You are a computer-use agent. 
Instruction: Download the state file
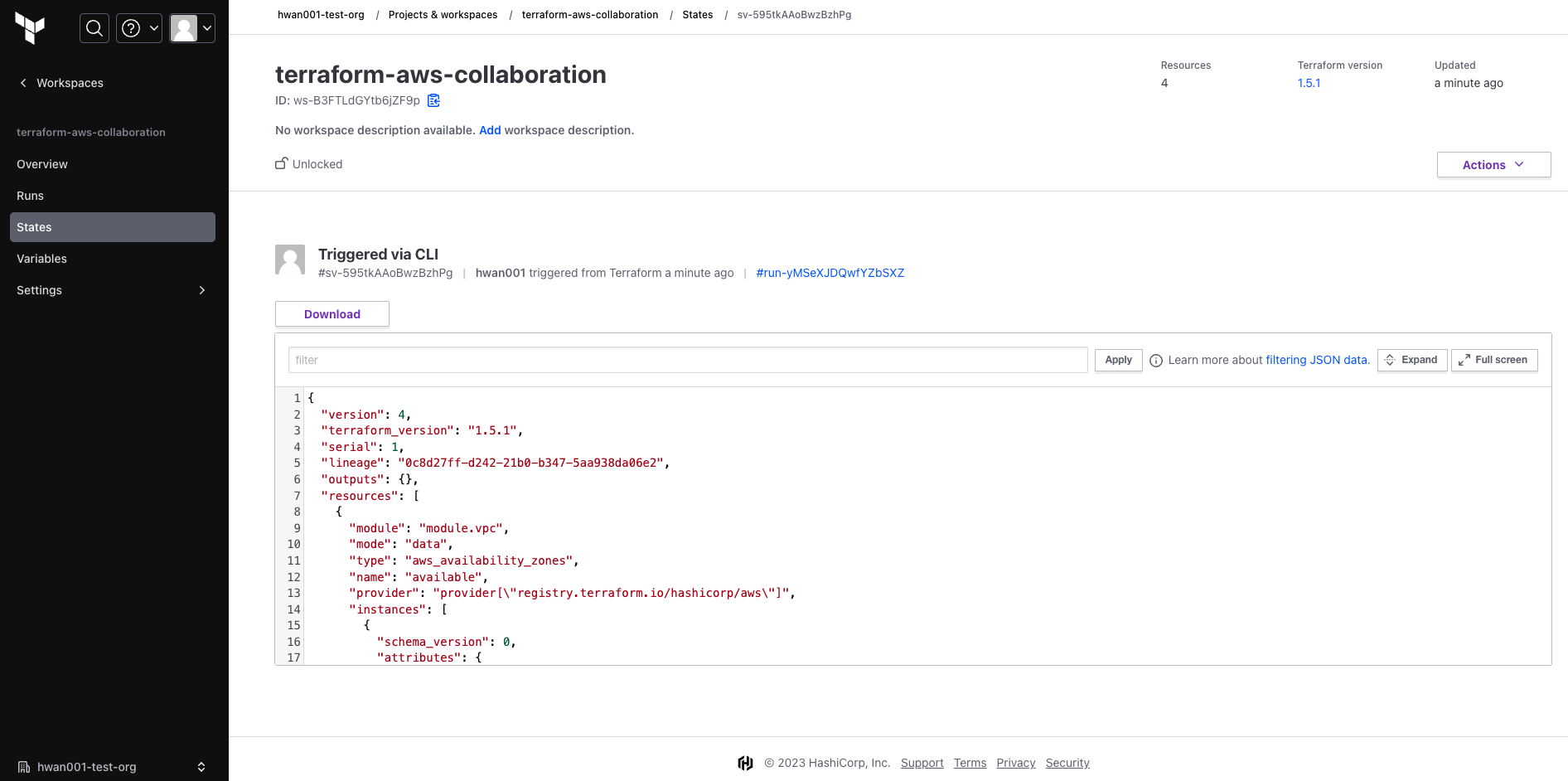(332, 314)
